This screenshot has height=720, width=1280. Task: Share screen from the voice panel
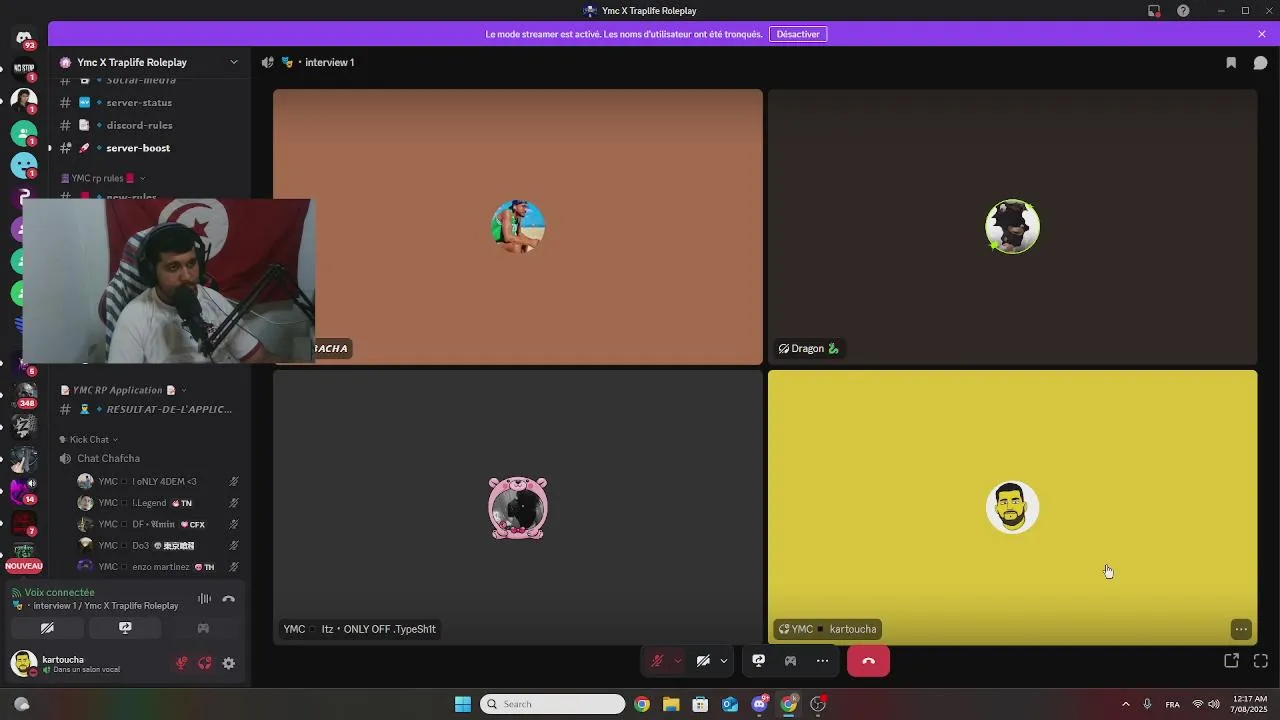point(125,628)
